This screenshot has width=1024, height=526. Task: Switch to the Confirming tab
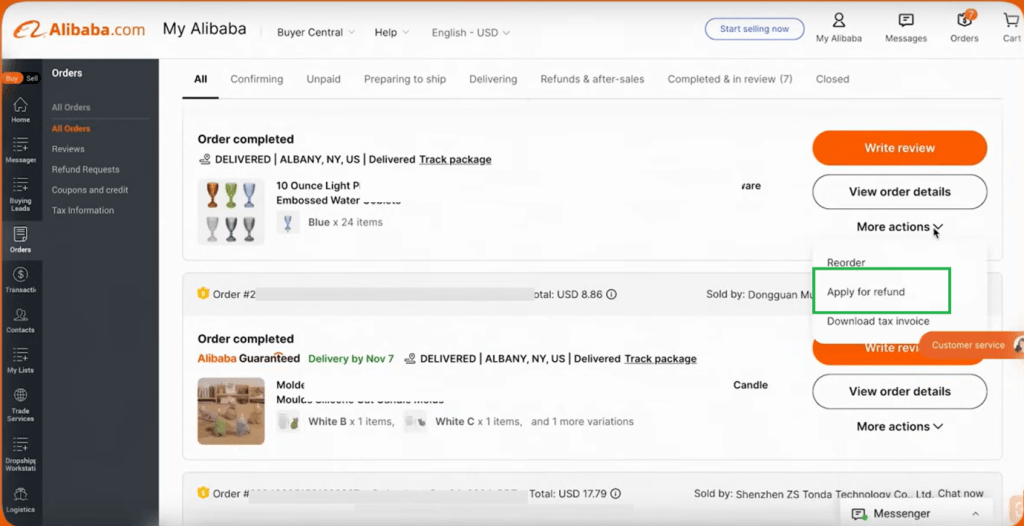pyautogui.click(x=257, y=79)
